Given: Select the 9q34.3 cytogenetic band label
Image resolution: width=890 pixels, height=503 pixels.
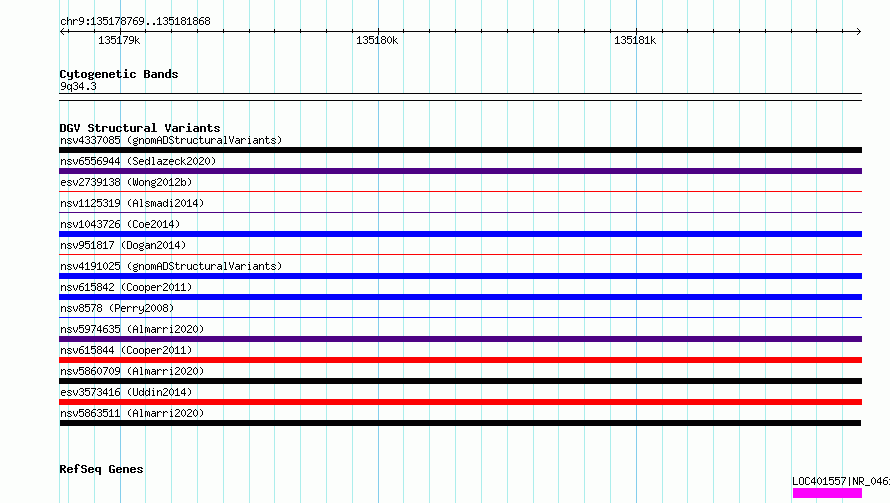Looking at the screenshot, I should click(x=78, y=86).
